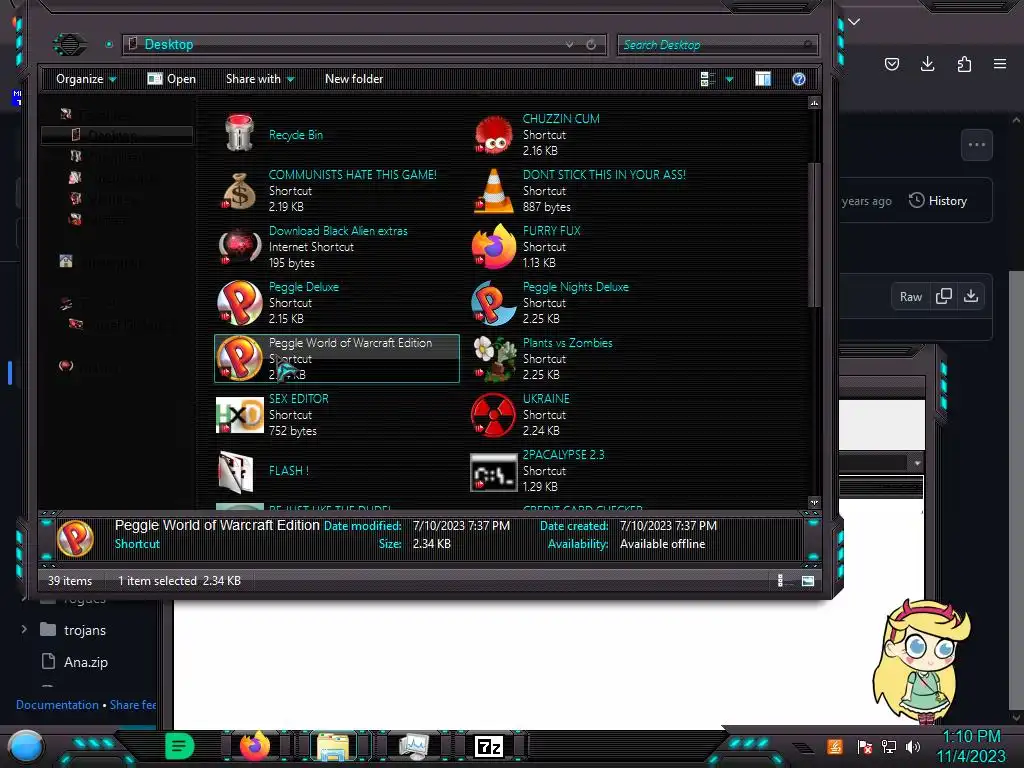Select the HxD hex editor shortcut icon
Screen dimensions: 1024x768
tap(239, 415)
